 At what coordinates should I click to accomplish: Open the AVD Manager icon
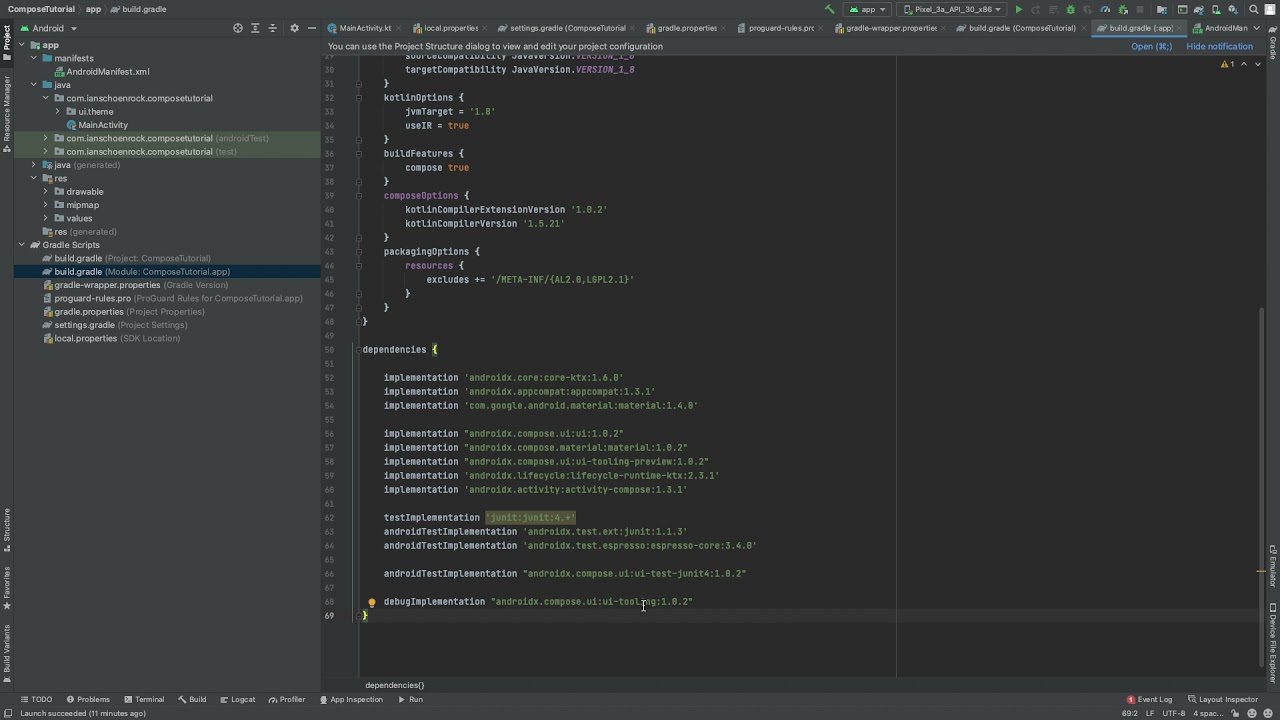(1217, 9)
